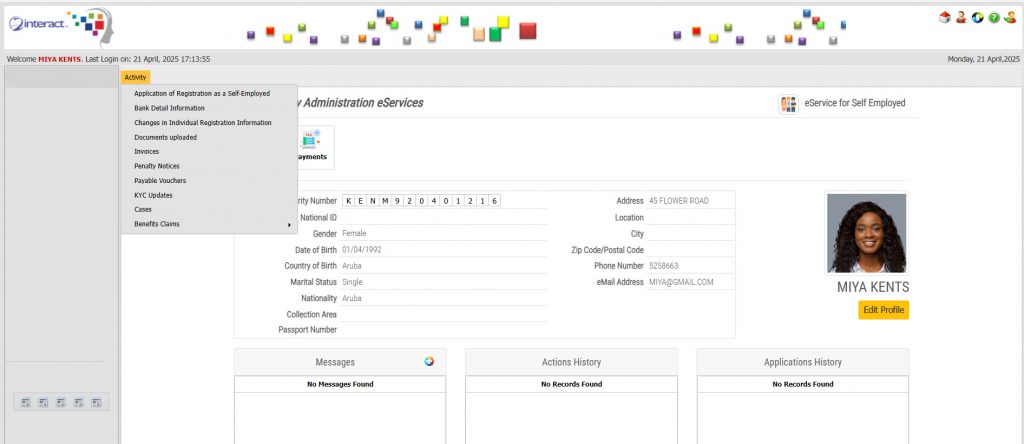Click the blue-green globe icon
The image size is (1024, 444).
click(x=977, y=18)
